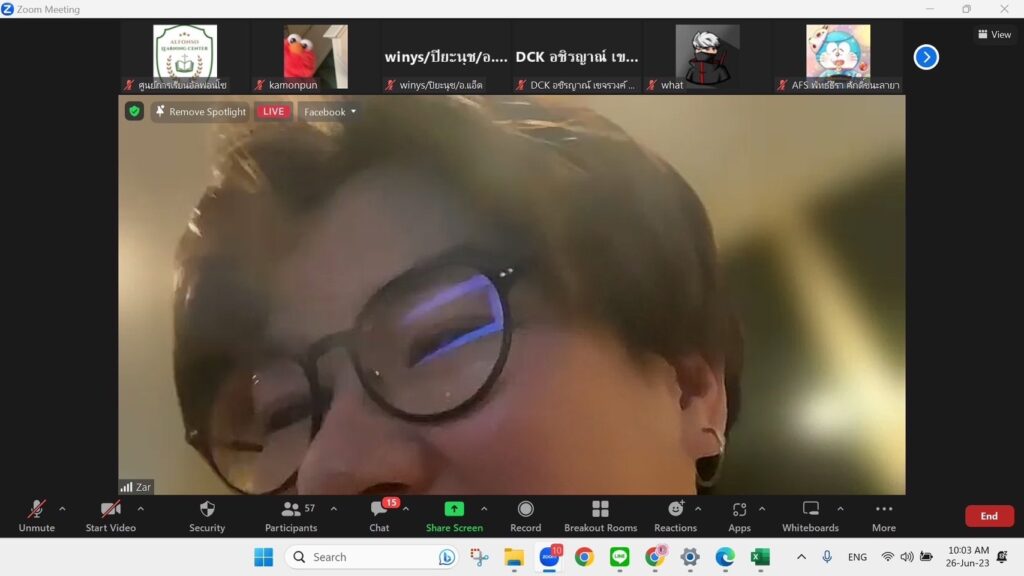Open Excel from the Windows taskbar
This screenshot has height=576, width=1024.
pos(760,557)
